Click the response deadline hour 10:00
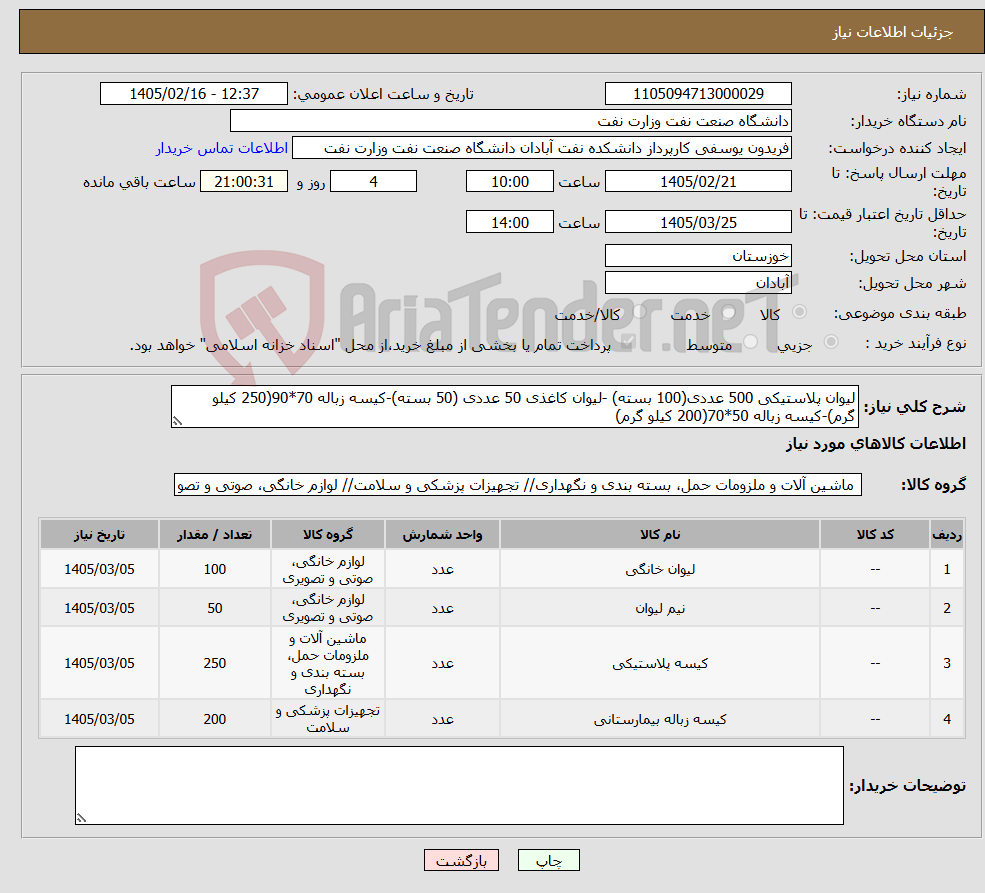The width and height of the screenshot is (985, 893). (509, 181)
